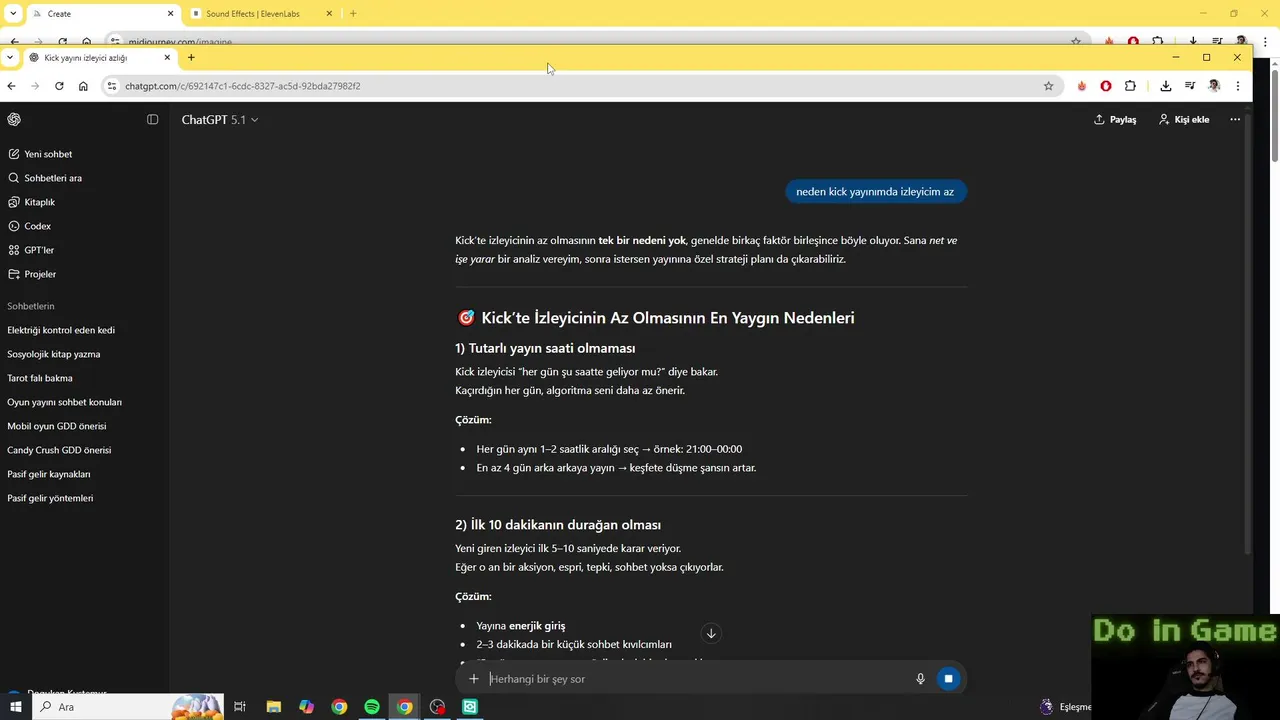Viewport: 1280px width, 720px height.
Task: Open Projeler in sidebar
Action: click(84, 274)
